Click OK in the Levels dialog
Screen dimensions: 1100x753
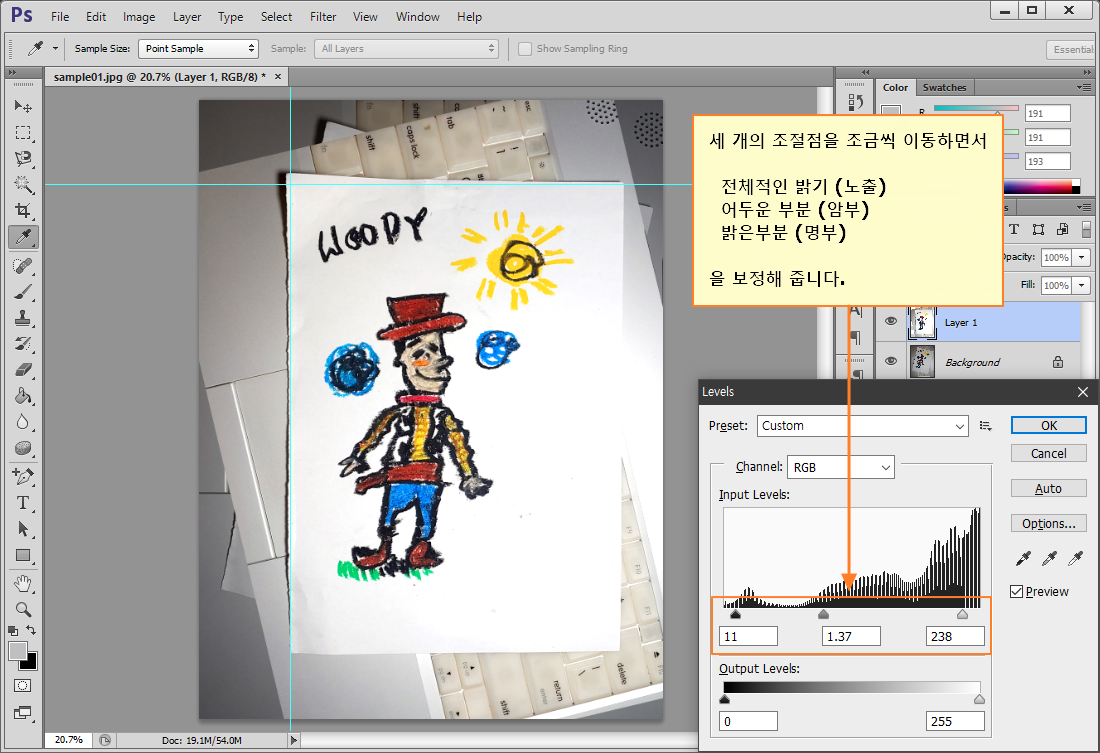(x=1049, y=425)
